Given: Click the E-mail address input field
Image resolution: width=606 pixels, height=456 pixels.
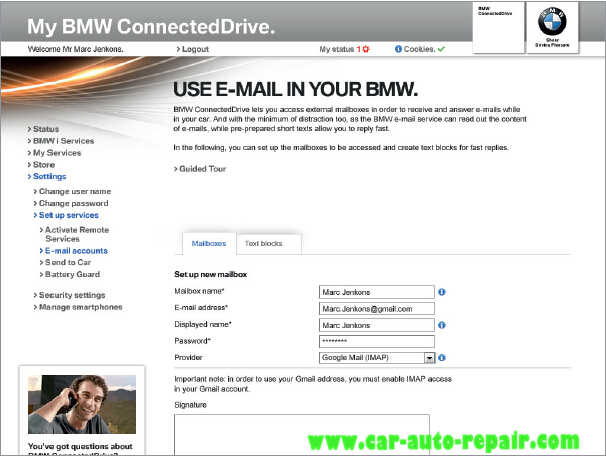Looking at the screenshot, I should pos(377,309).
